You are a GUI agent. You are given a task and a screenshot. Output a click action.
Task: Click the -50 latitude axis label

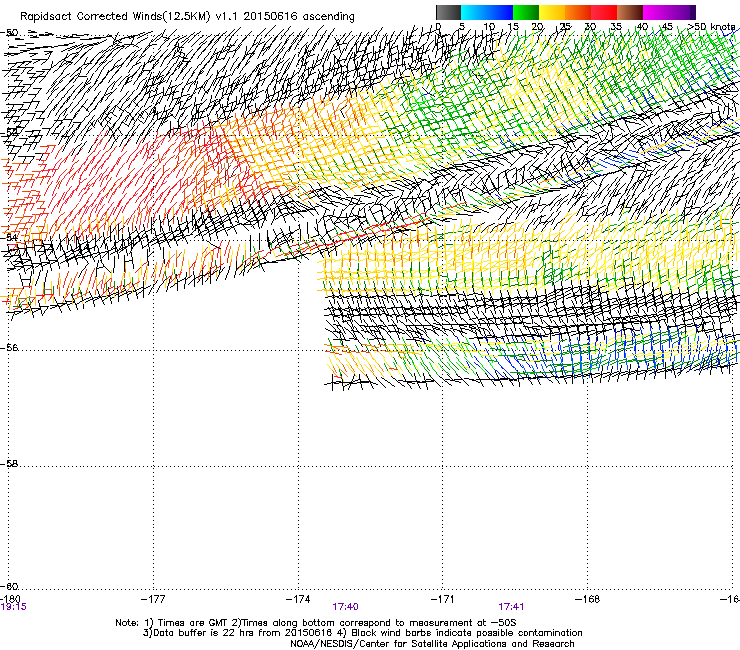point(9,33)
